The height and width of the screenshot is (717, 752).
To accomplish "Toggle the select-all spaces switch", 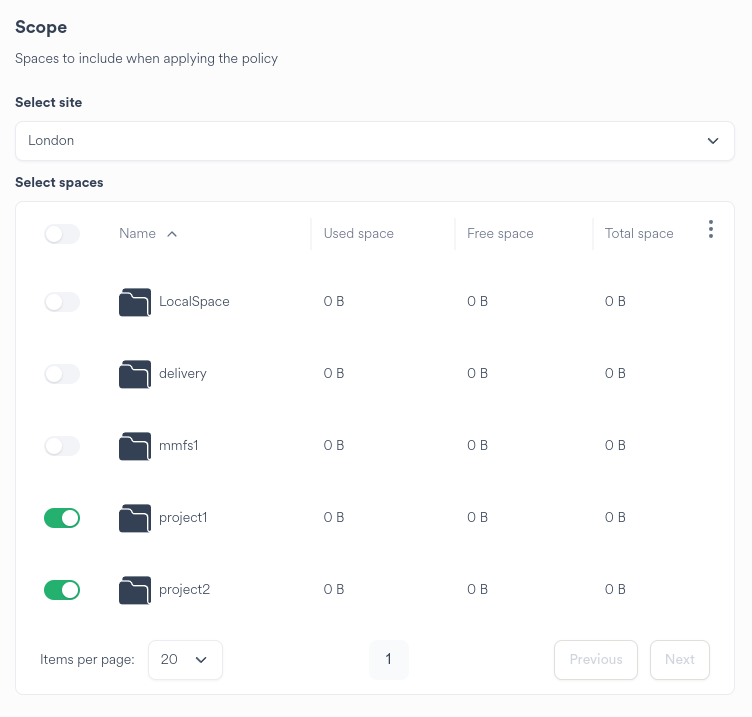I will point(62,234).
